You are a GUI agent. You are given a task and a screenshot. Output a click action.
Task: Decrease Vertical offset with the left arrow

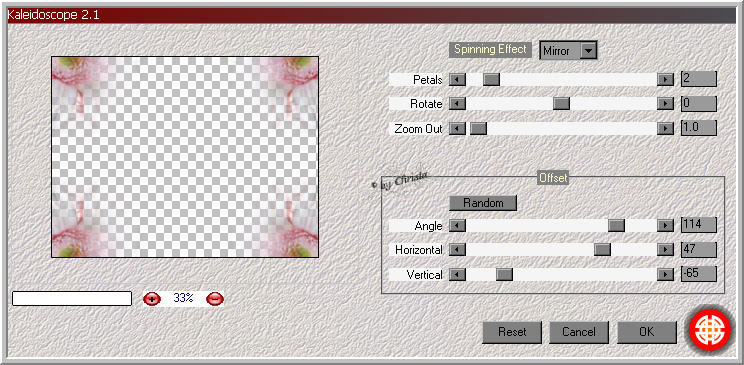[457, 274]
